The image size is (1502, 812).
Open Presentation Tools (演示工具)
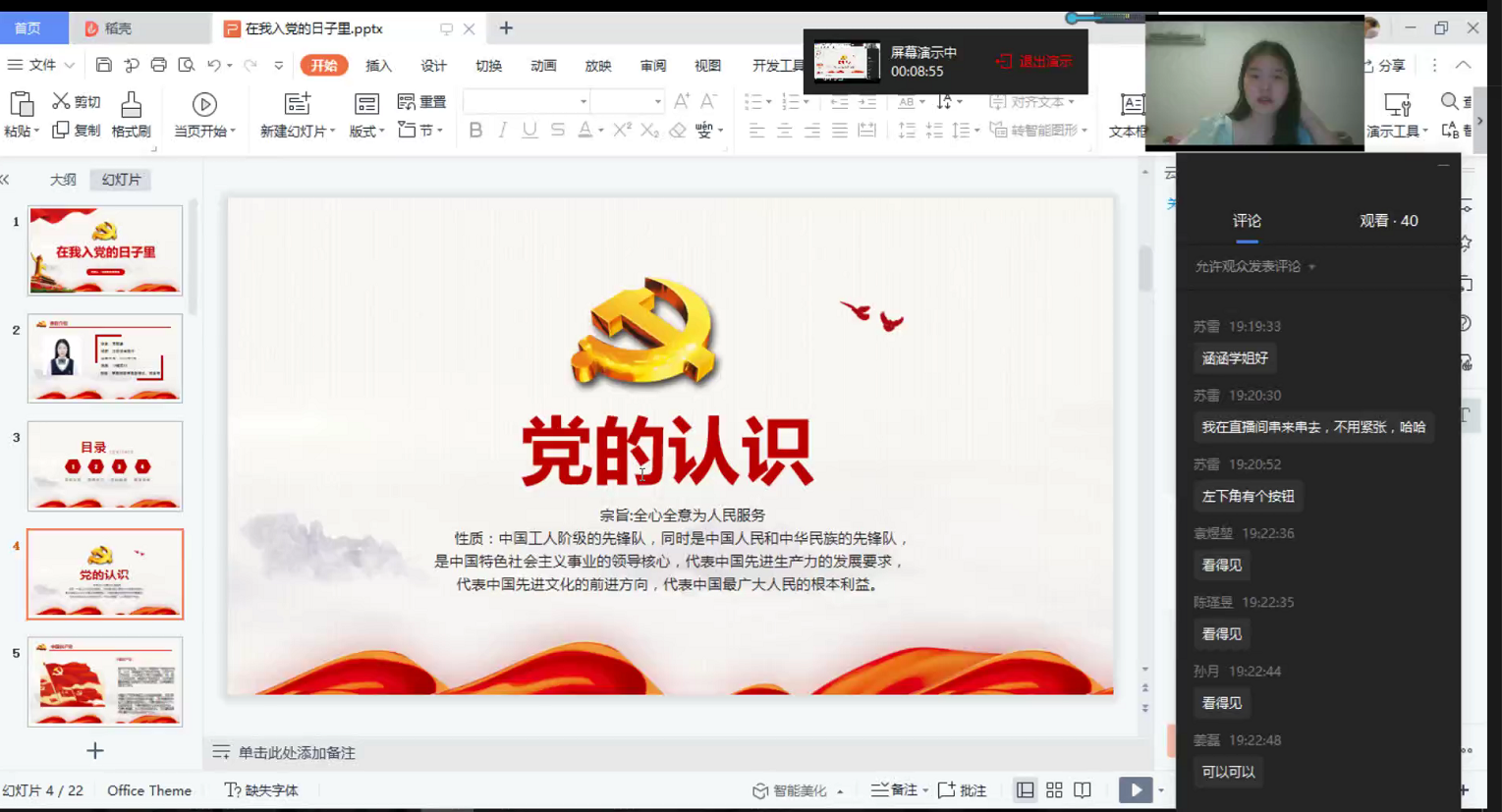1397,115
